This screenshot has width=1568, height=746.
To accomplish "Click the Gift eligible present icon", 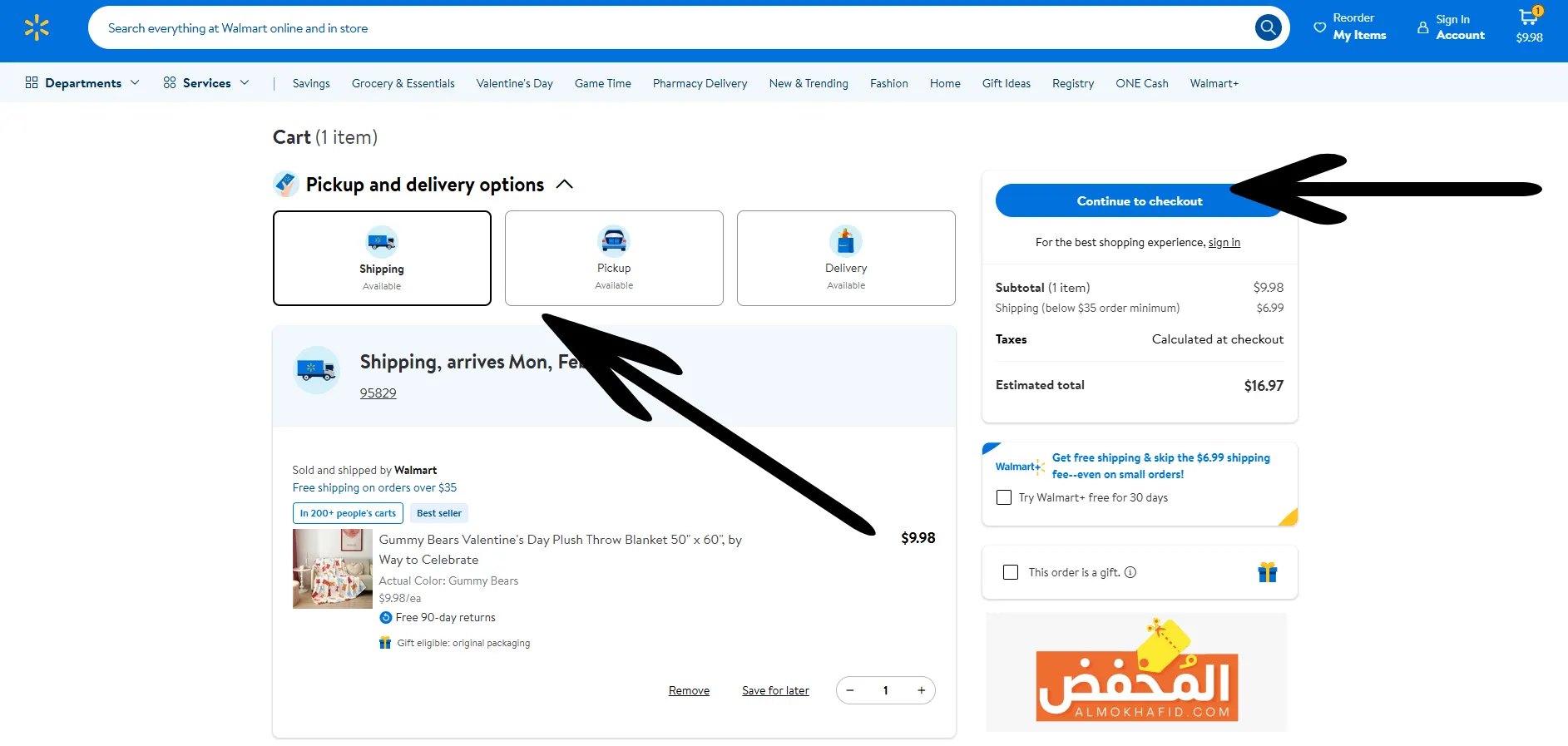I will 385,643.
